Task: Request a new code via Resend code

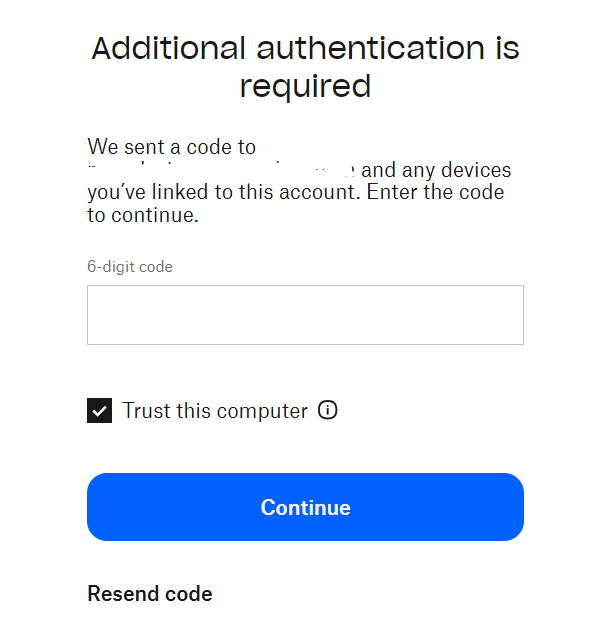Action: pyautogui.click(x=150, y=594)
